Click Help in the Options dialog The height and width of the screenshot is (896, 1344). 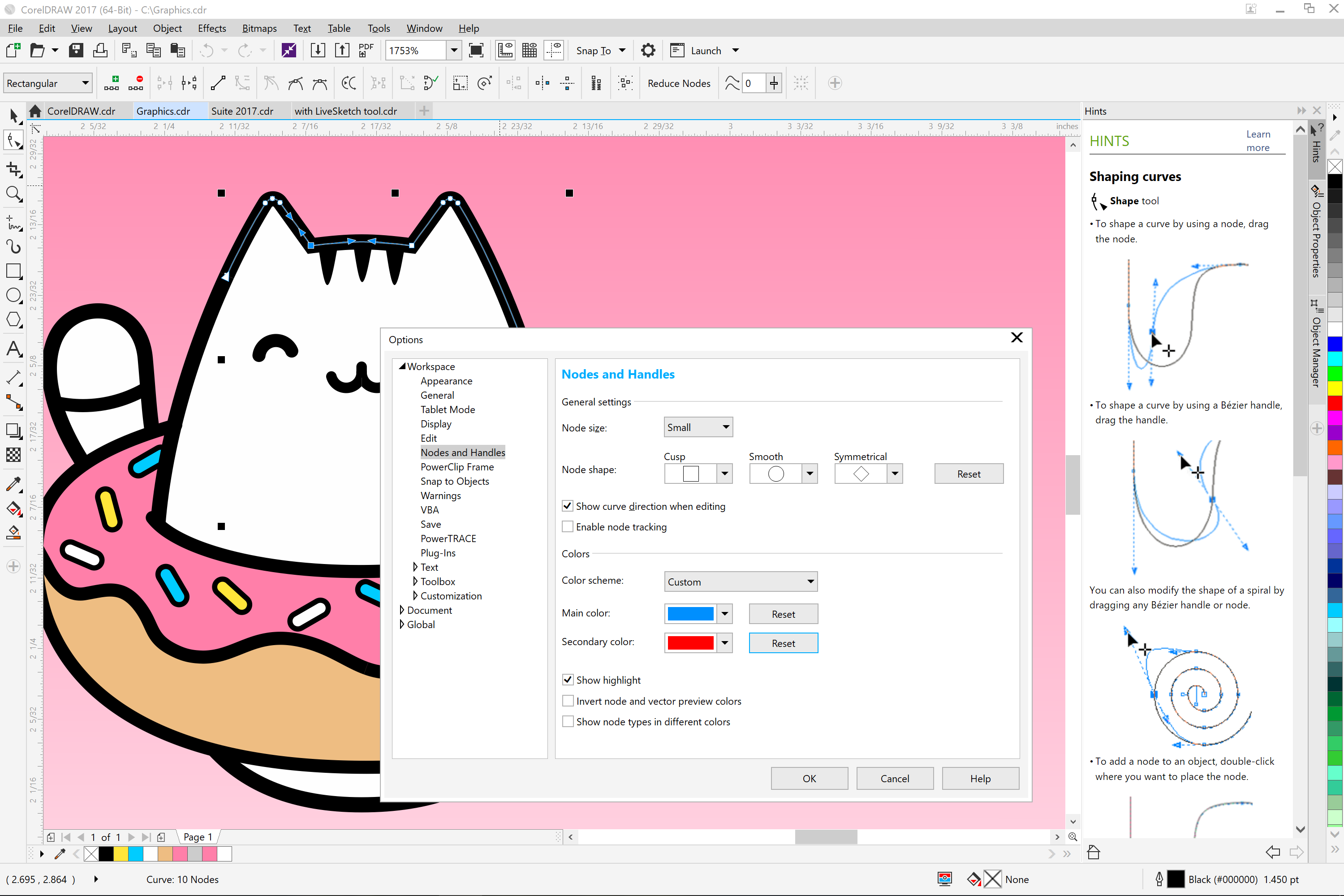point(981,778)
